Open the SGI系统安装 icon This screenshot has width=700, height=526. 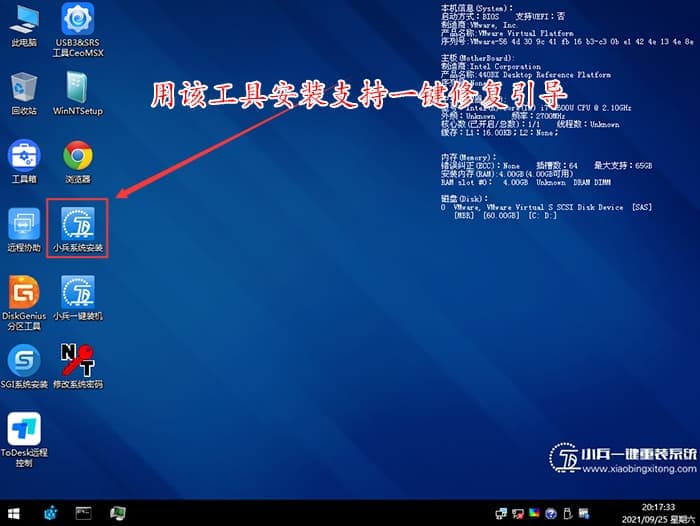coord(24,366)
